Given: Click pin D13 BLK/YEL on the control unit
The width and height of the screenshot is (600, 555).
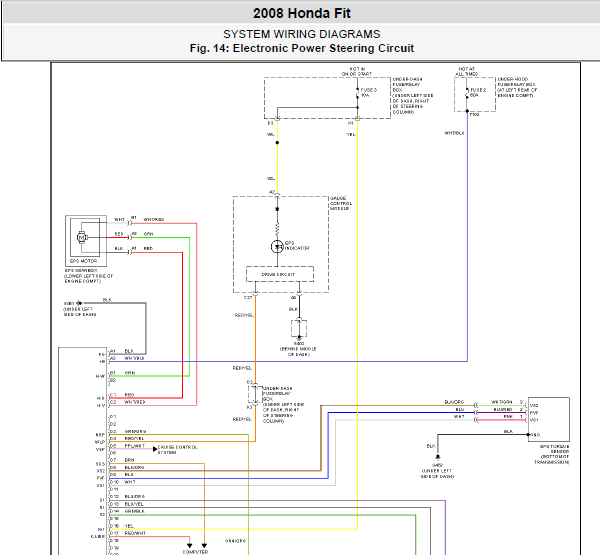Looking at the screenshot, I should (x=127, y=504).
